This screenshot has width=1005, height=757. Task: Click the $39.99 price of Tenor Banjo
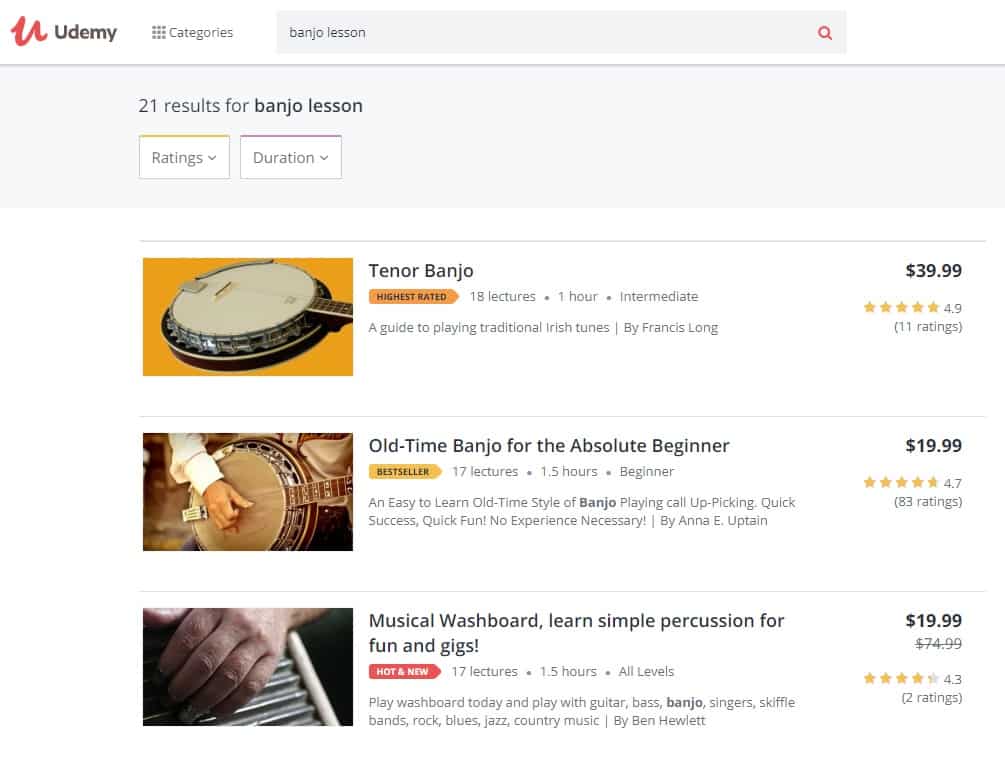point(933,271)
